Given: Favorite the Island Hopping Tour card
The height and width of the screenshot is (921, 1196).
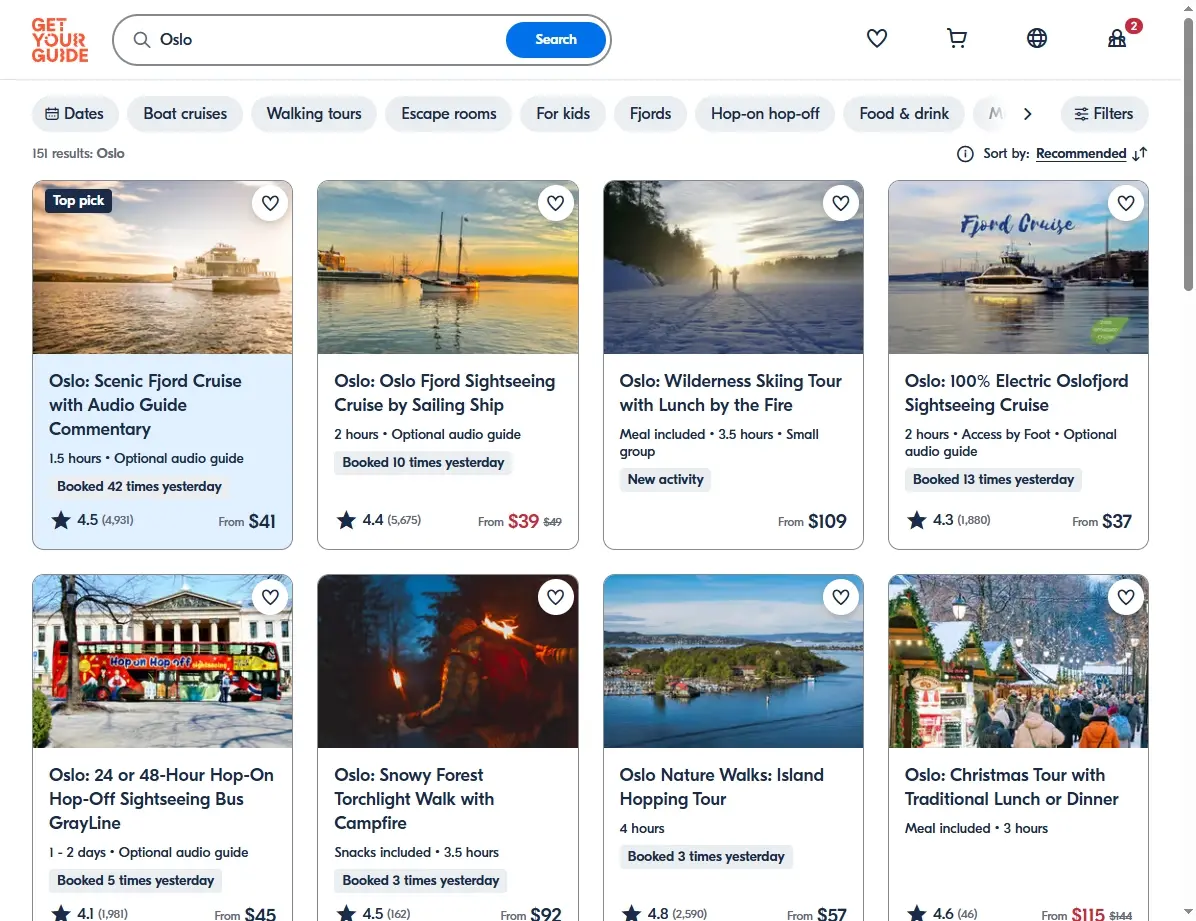Looking at the screenshot, I should coord(841,597).
